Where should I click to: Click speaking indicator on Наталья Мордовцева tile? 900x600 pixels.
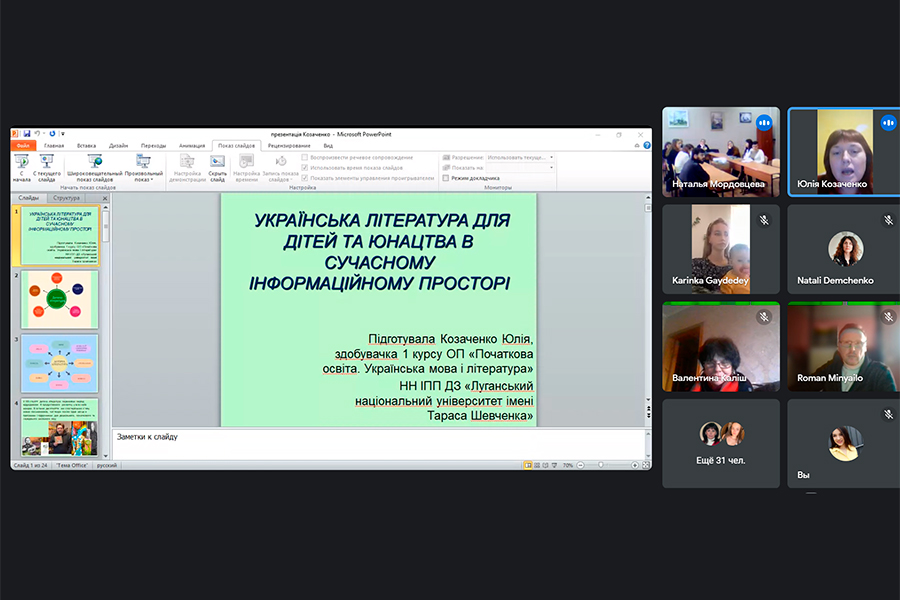(764, 122)
